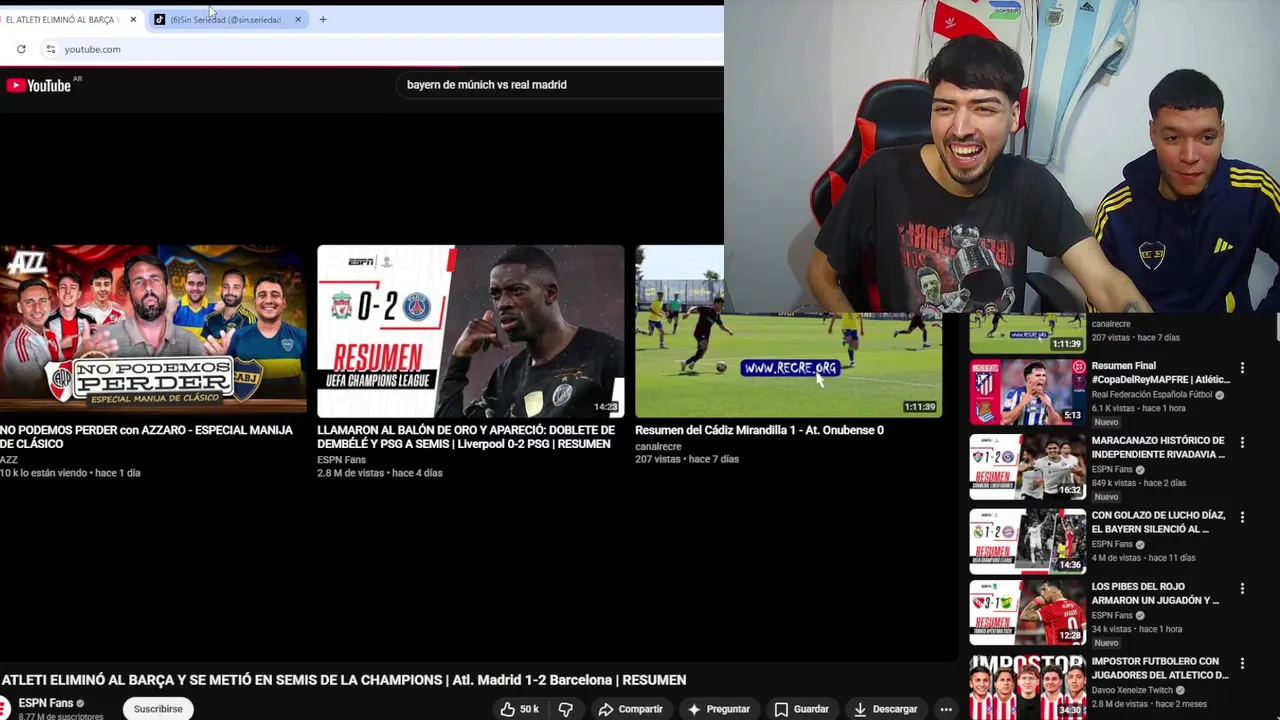Open the AZZ channel link
The height and width of the screenshot is (720, 1280).
click(x=9, y=460)
